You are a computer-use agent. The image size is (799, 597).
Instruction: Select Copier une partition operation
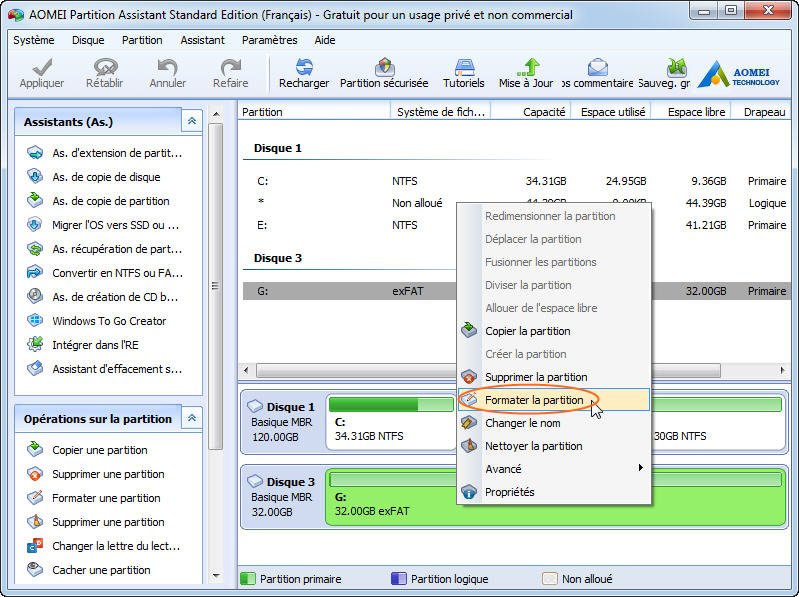(x=87, y=450)
